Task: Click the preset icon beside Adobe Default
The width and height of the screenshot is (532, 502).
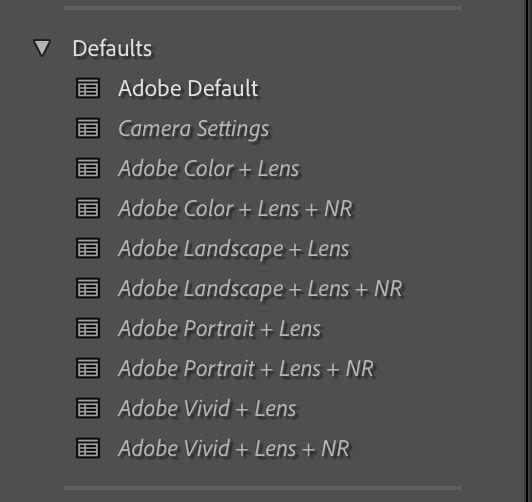Action: pyautogui.click(x=88, y=88)
